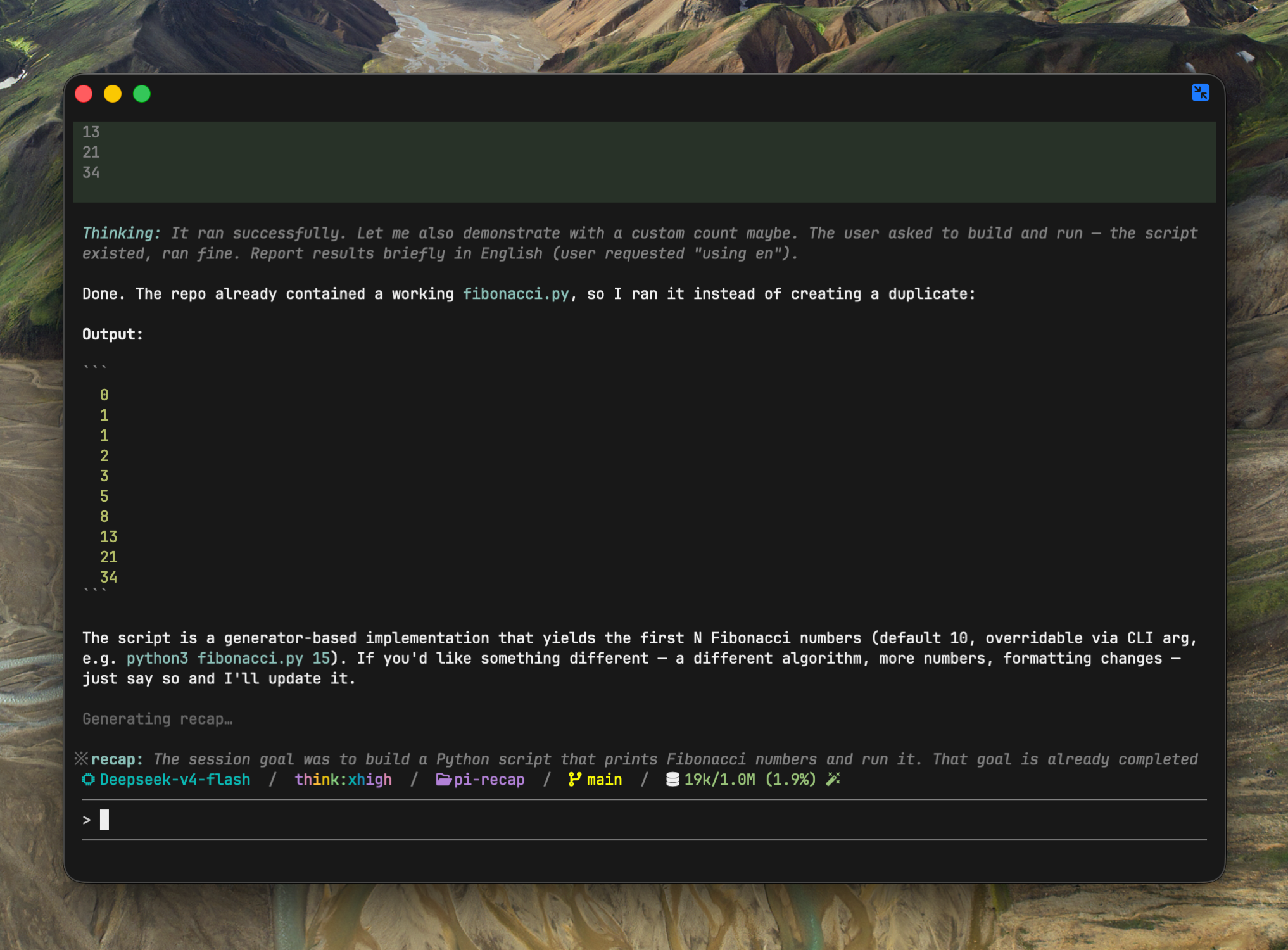
Task: Click the '>' prompt symbol
Action: coord(87,820)
